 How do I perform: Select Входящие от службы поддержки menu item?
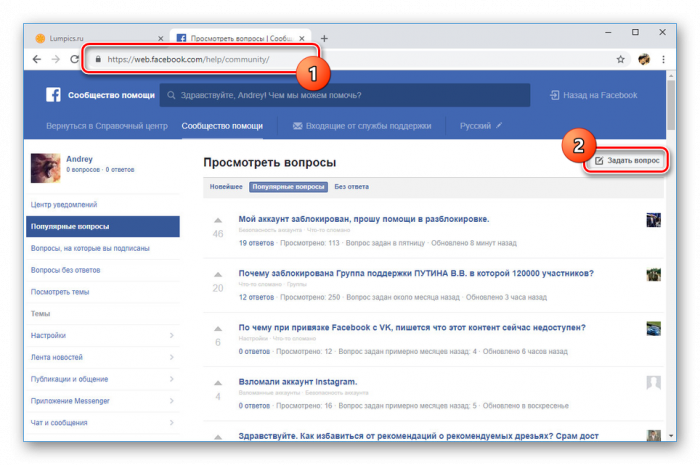pyautogui.click(x=361, y=126)
